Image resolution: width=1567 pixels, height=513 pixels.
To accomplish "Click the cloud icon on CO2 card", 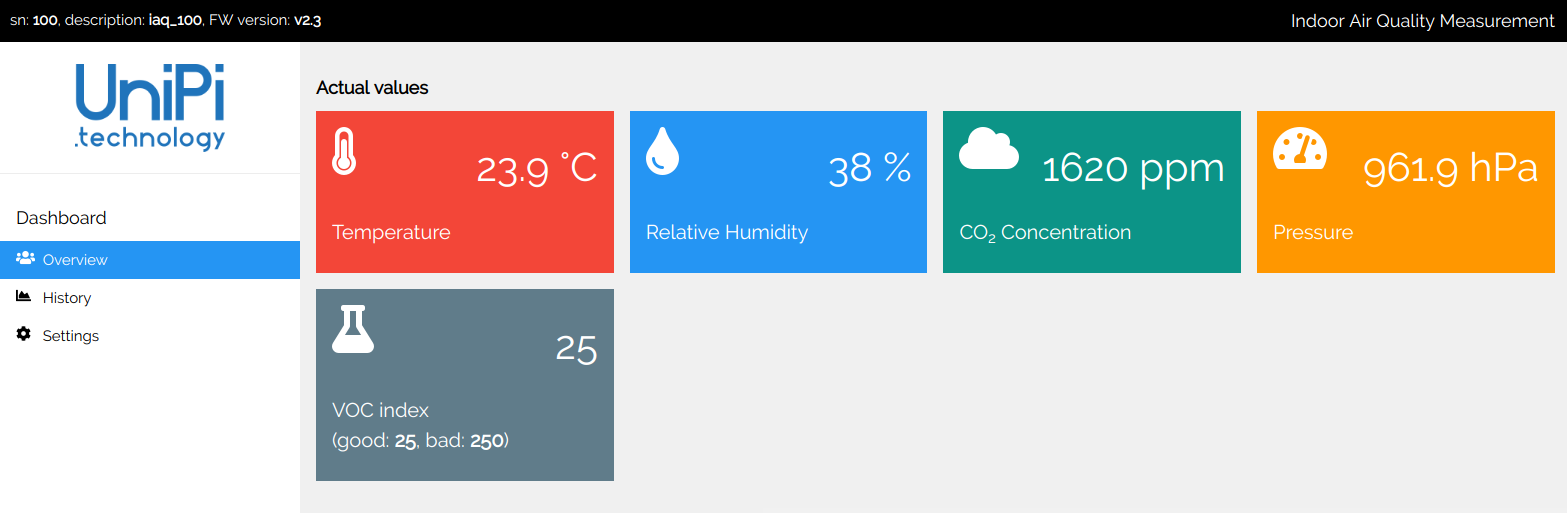I will pos(989,149).
